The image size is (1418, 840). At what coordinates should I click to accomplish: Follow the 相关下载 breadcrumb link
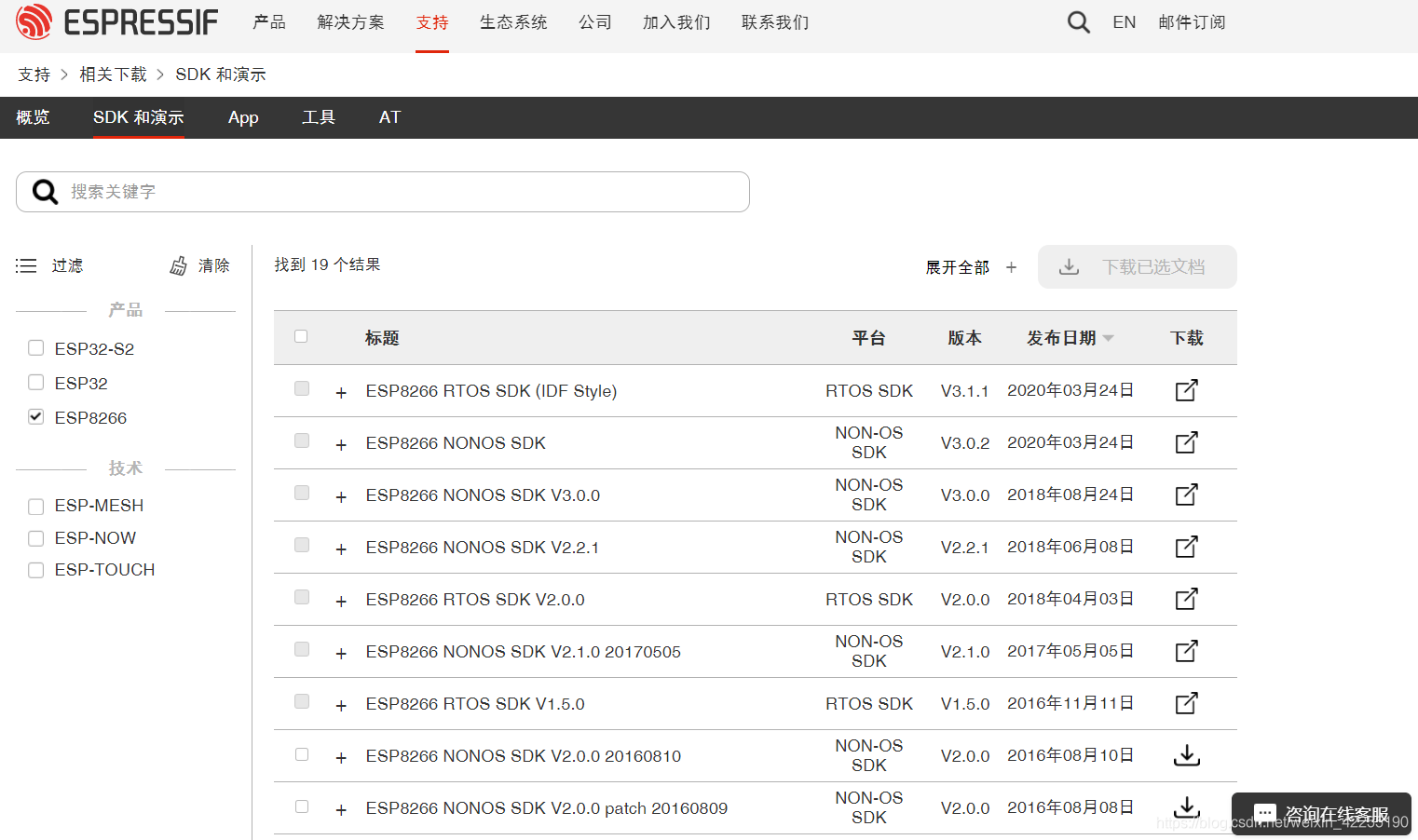[x=114, y=74]
